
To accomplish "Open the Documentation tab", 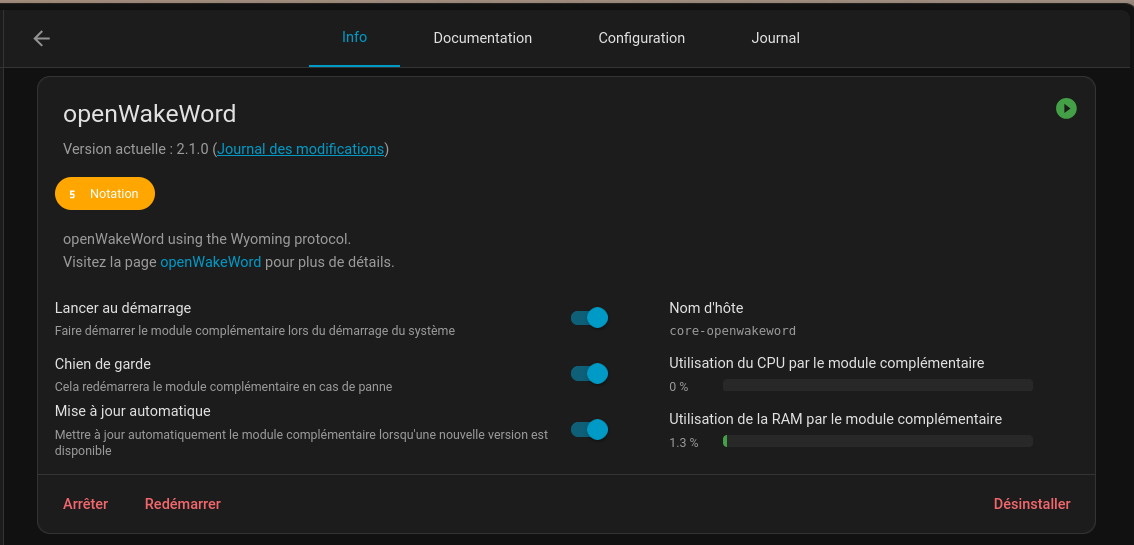I will (482, 38).
